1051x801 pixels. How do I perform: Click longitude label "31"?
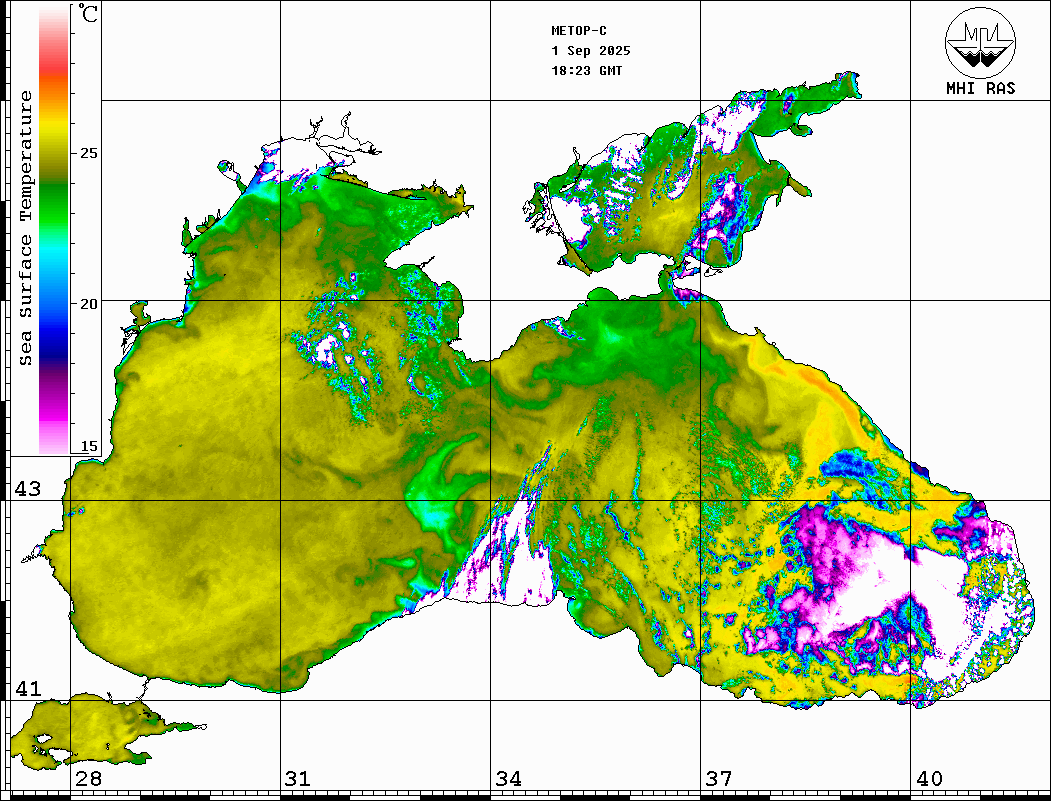pyautogui.click(x=298, y=779)
